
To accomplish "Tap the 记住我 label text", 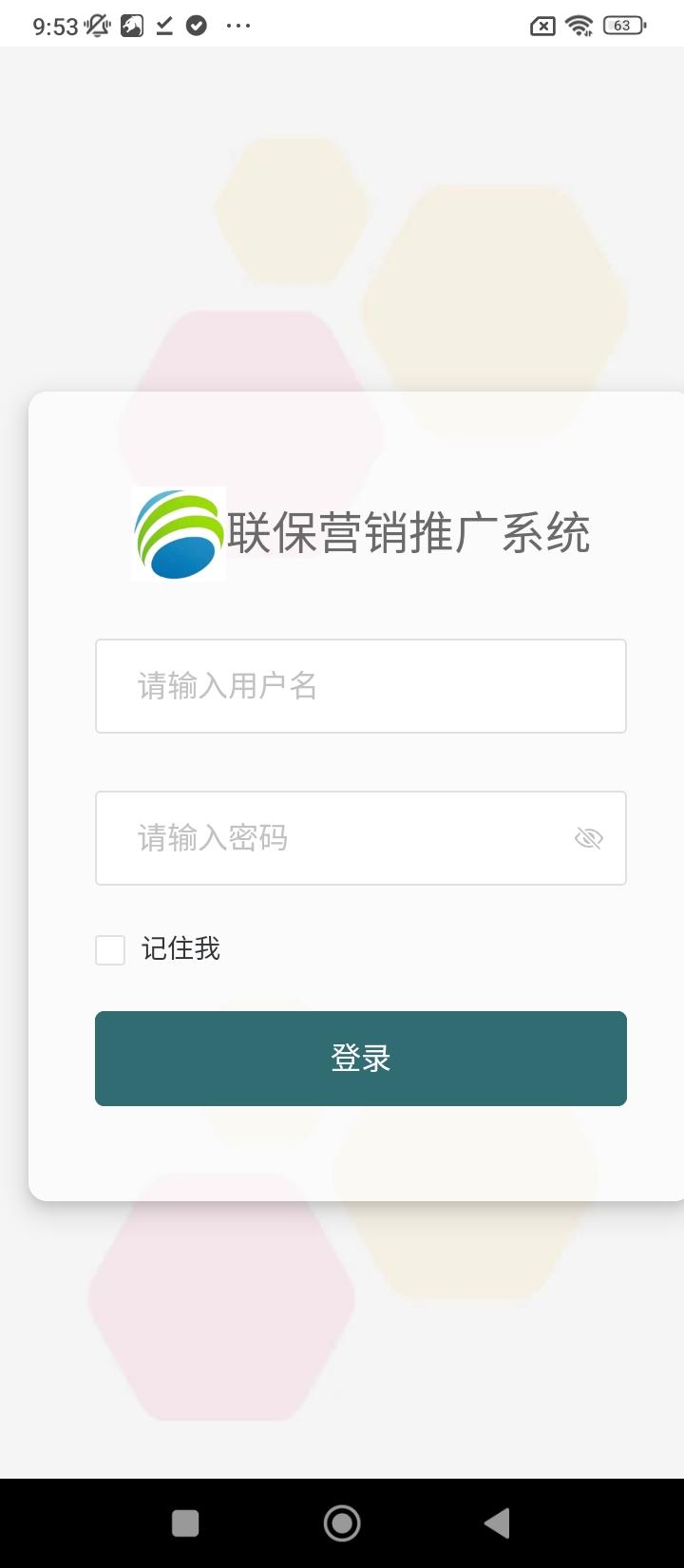I will pyautogui.click(x=180, y=948).
